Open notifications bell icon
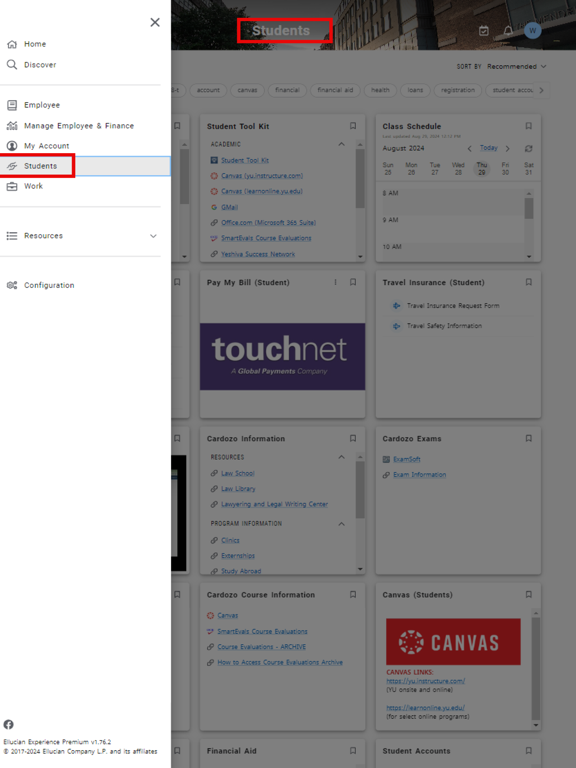The image size is (576, 768). tap(508, 31)
